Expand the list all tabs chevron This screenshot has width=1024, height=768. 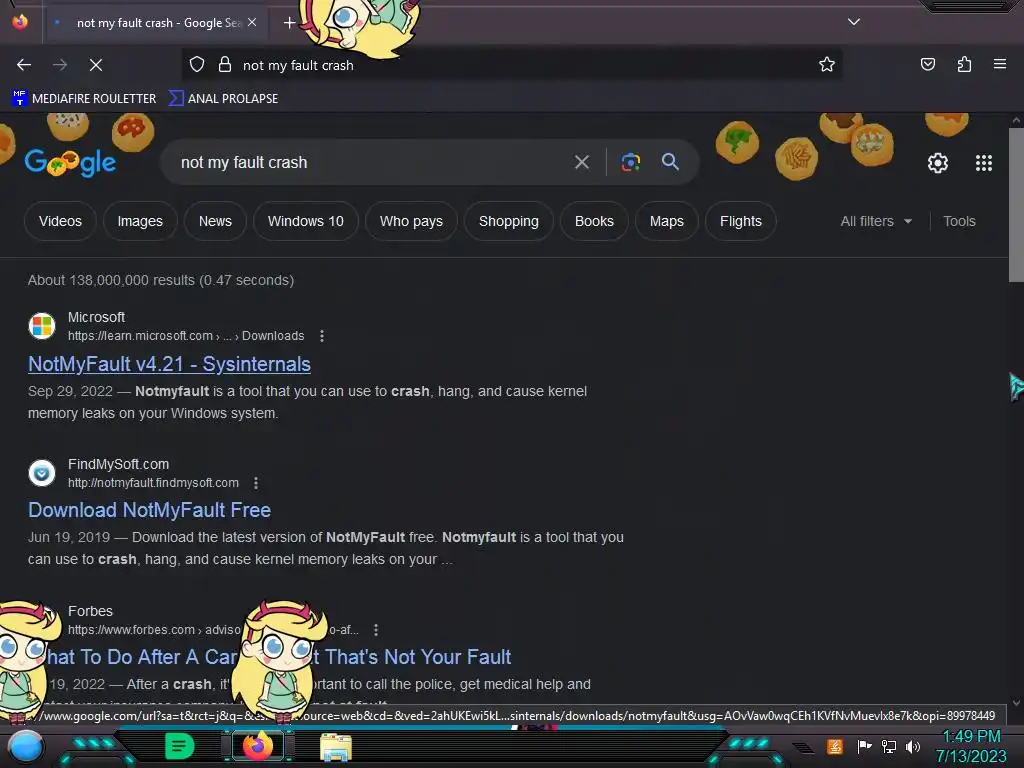point(853,22)
